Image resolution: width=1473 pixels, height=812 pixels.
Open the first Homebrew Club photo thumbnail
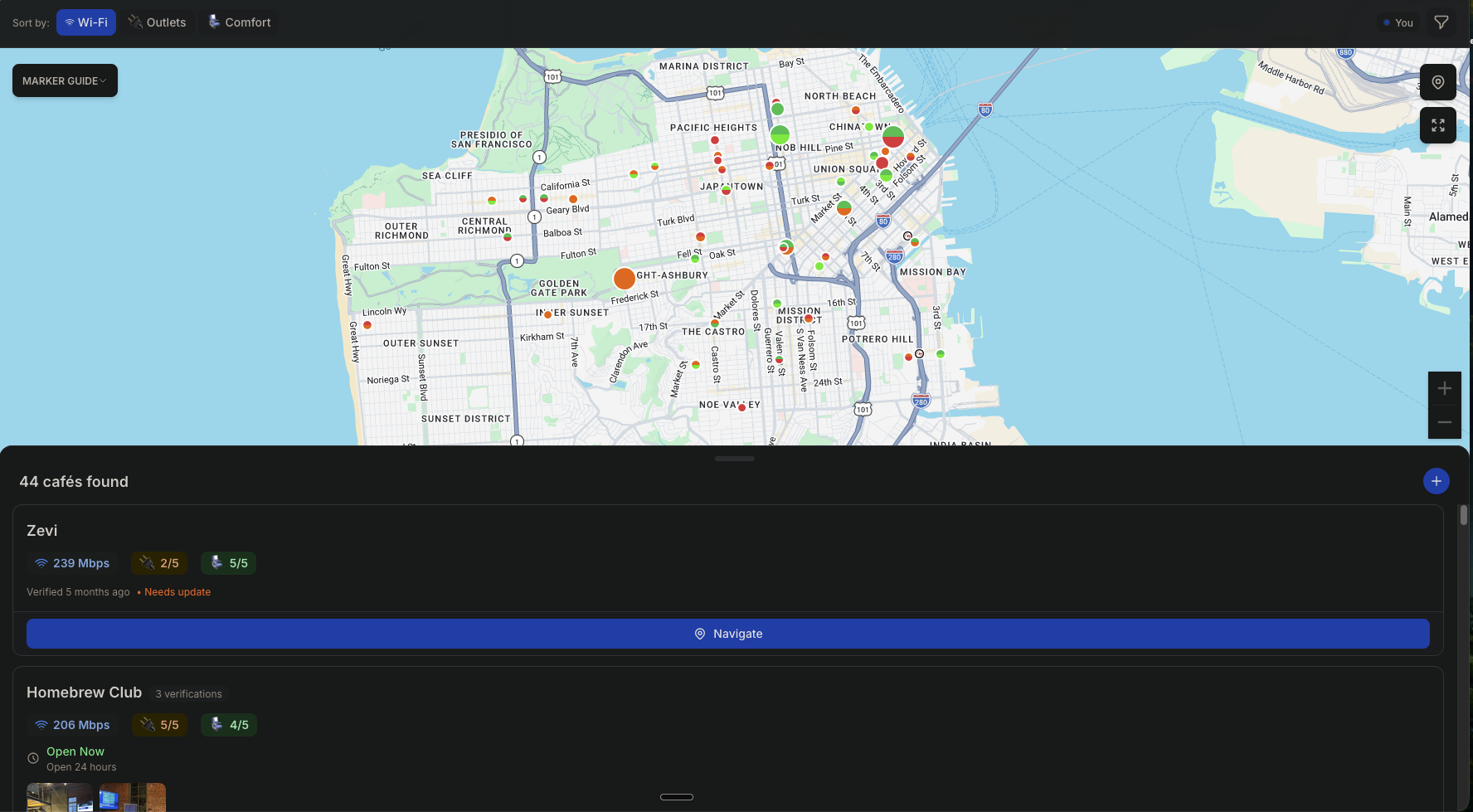pyautogui.click(x=60, y=797)
